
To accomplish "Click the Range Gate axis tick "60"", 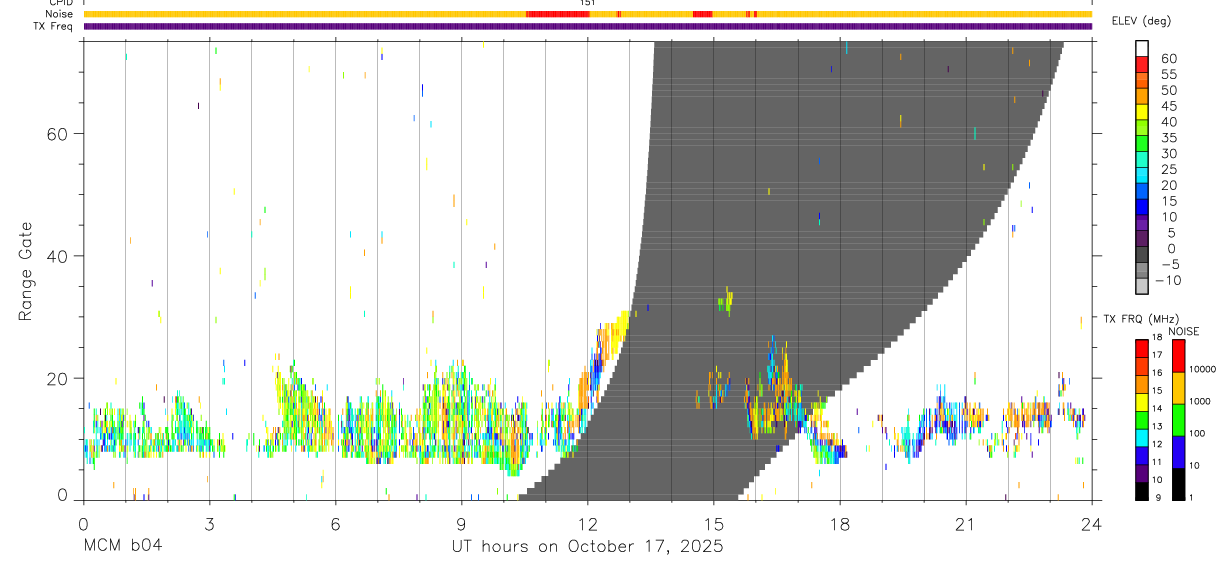I will (58, 133).
